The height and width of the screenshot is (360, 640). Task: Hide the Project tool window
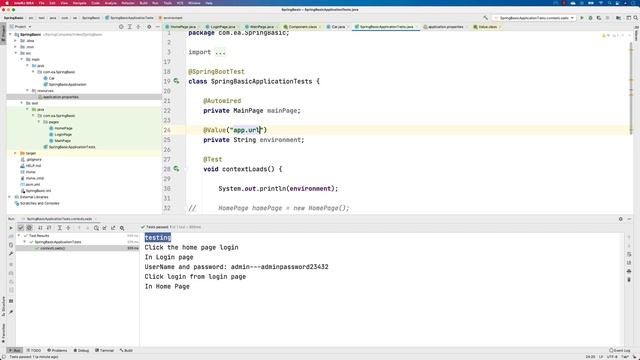click(158, 27)
